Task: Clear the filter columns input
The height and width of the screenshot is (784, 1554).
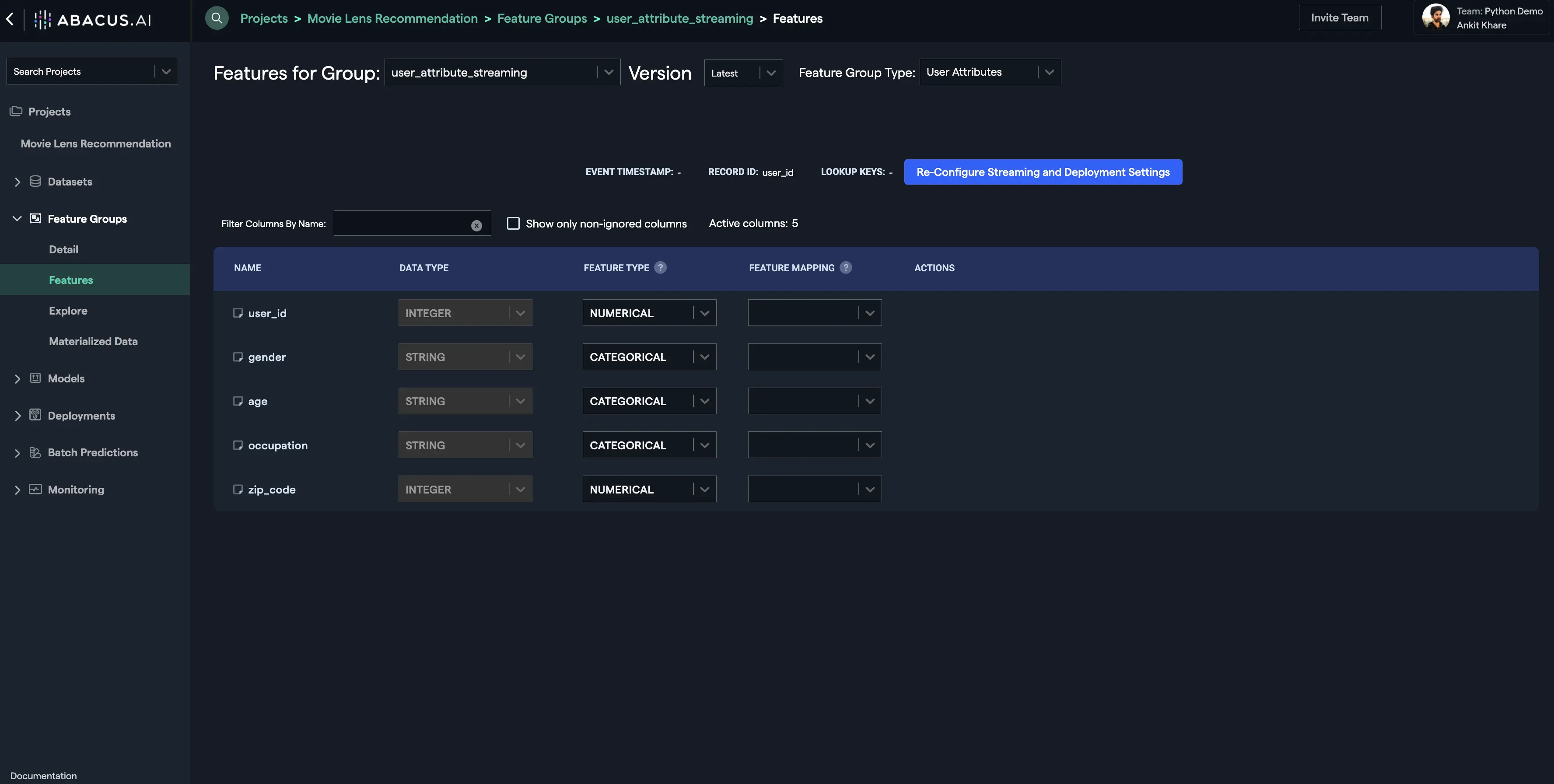Action: tap(476, 226)
